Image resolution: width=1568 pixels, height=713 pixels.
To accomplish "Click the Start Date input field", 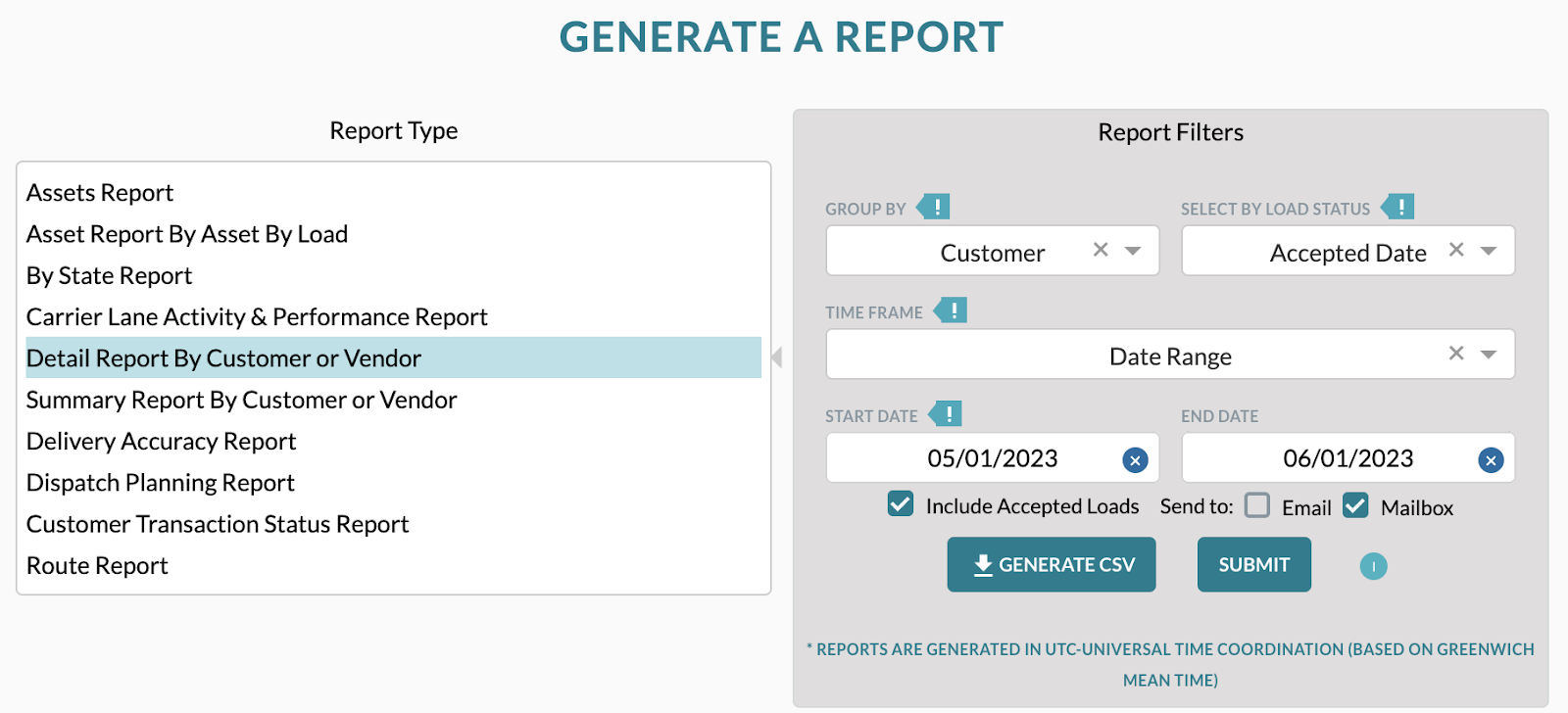I will [993, 458].
